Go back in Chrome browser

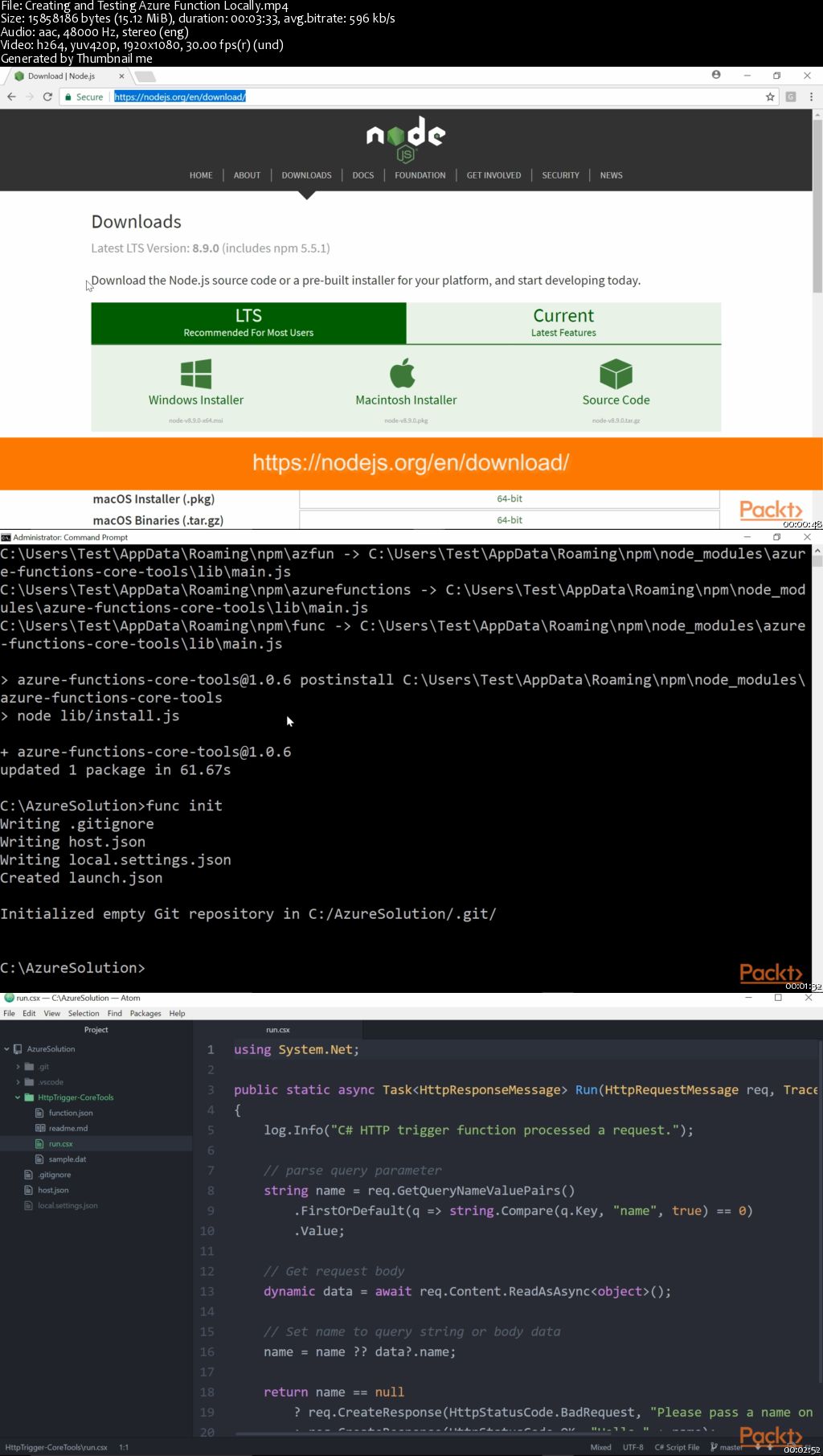point(11,96)
